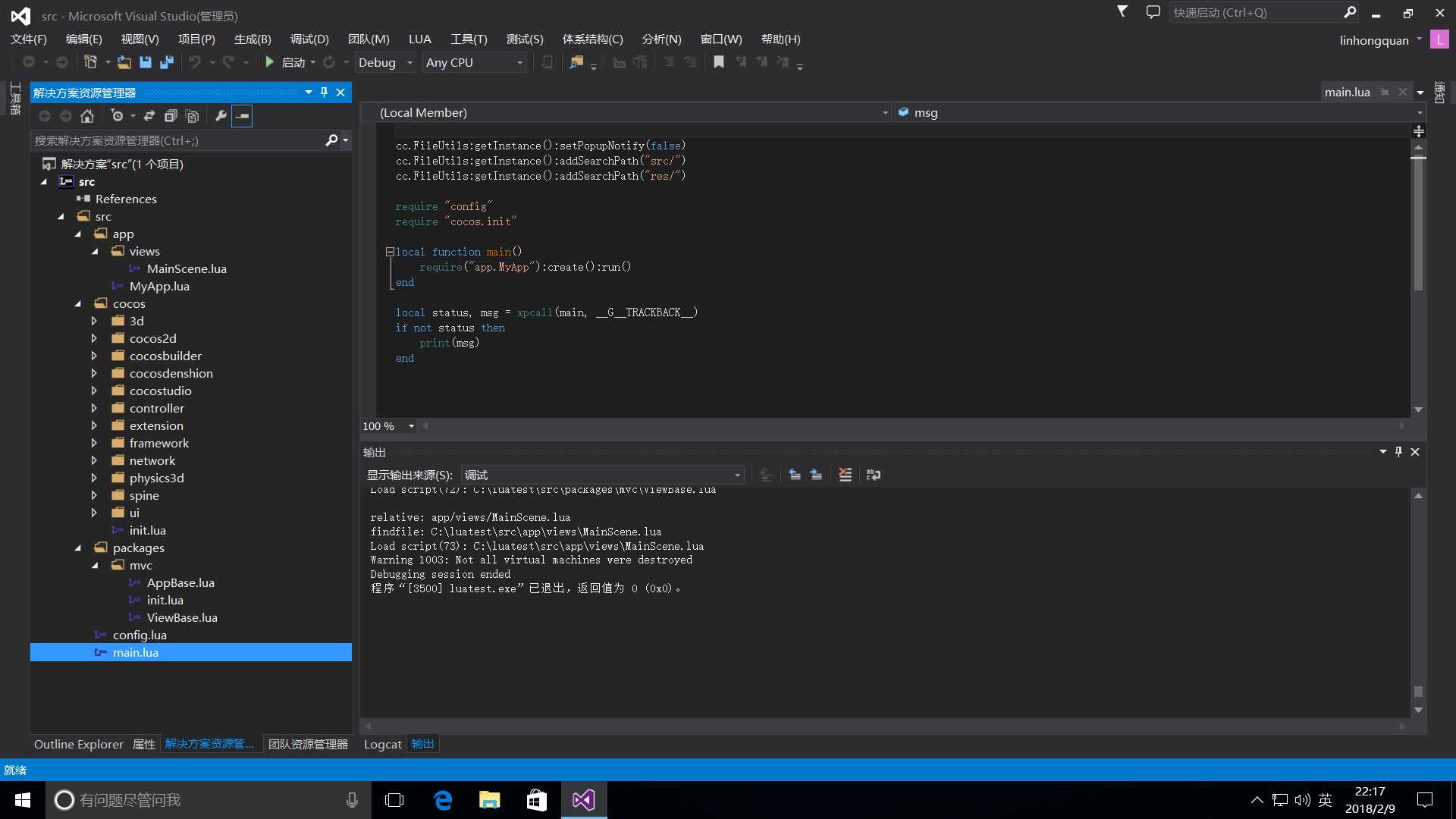Click the New Project toolbar icon
Screen dimensions: 1456x819
coord(91,62)
